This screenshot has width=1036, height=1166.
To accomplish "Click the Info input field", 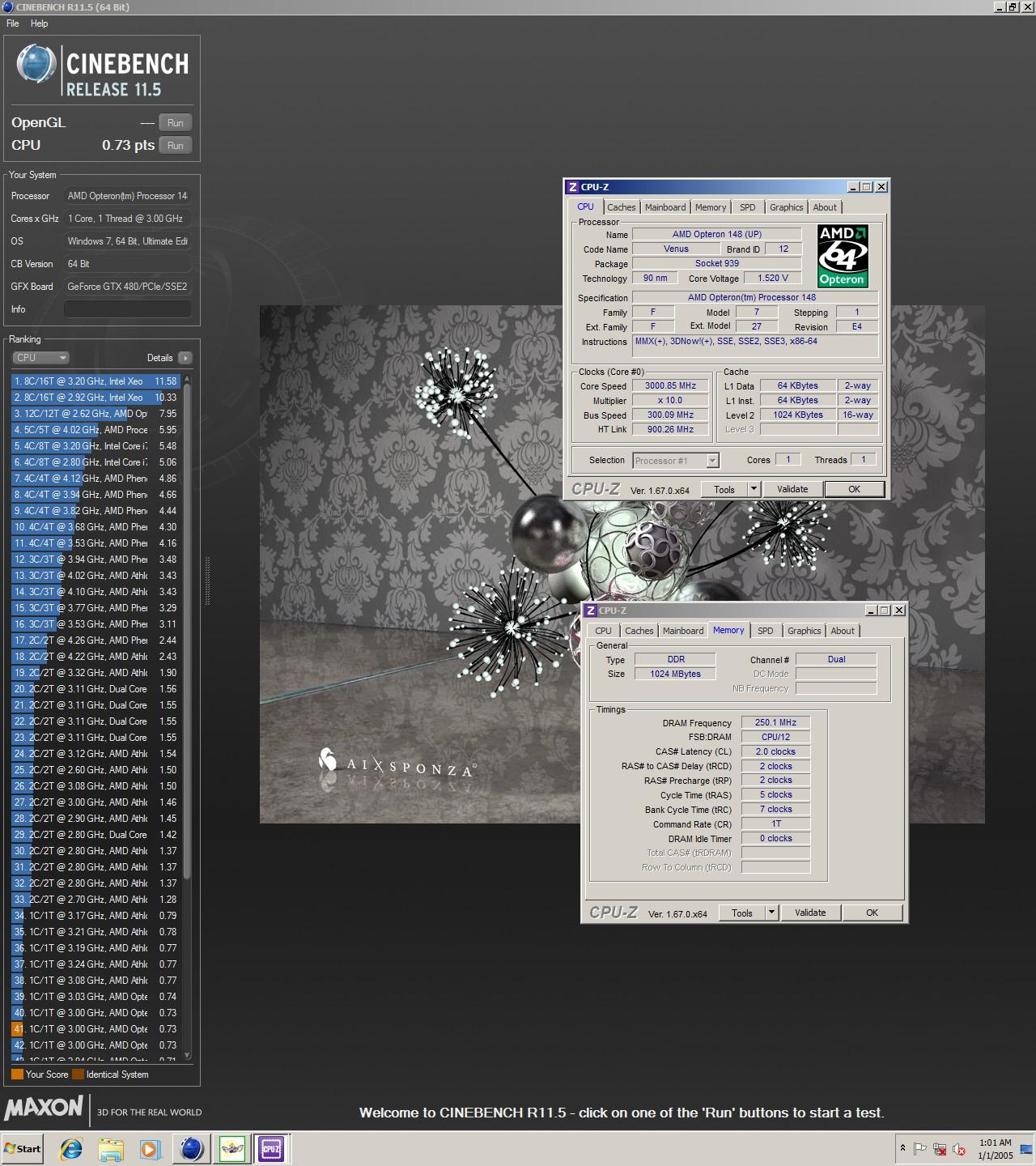I will pyautogui.click(x=128, y=309).
